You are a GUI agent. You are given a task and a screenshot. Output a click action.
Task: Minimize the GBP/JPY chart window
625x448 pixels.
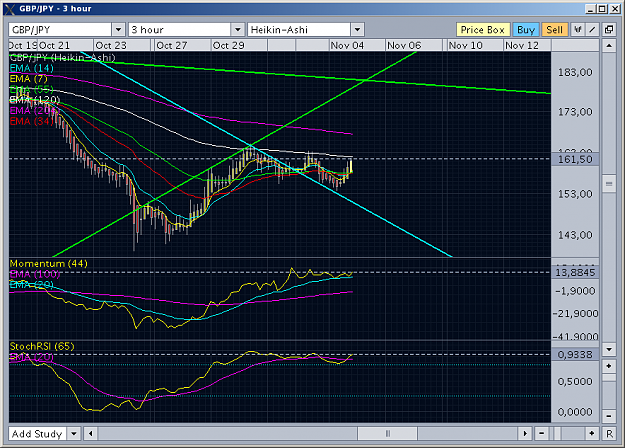(591, 9)
